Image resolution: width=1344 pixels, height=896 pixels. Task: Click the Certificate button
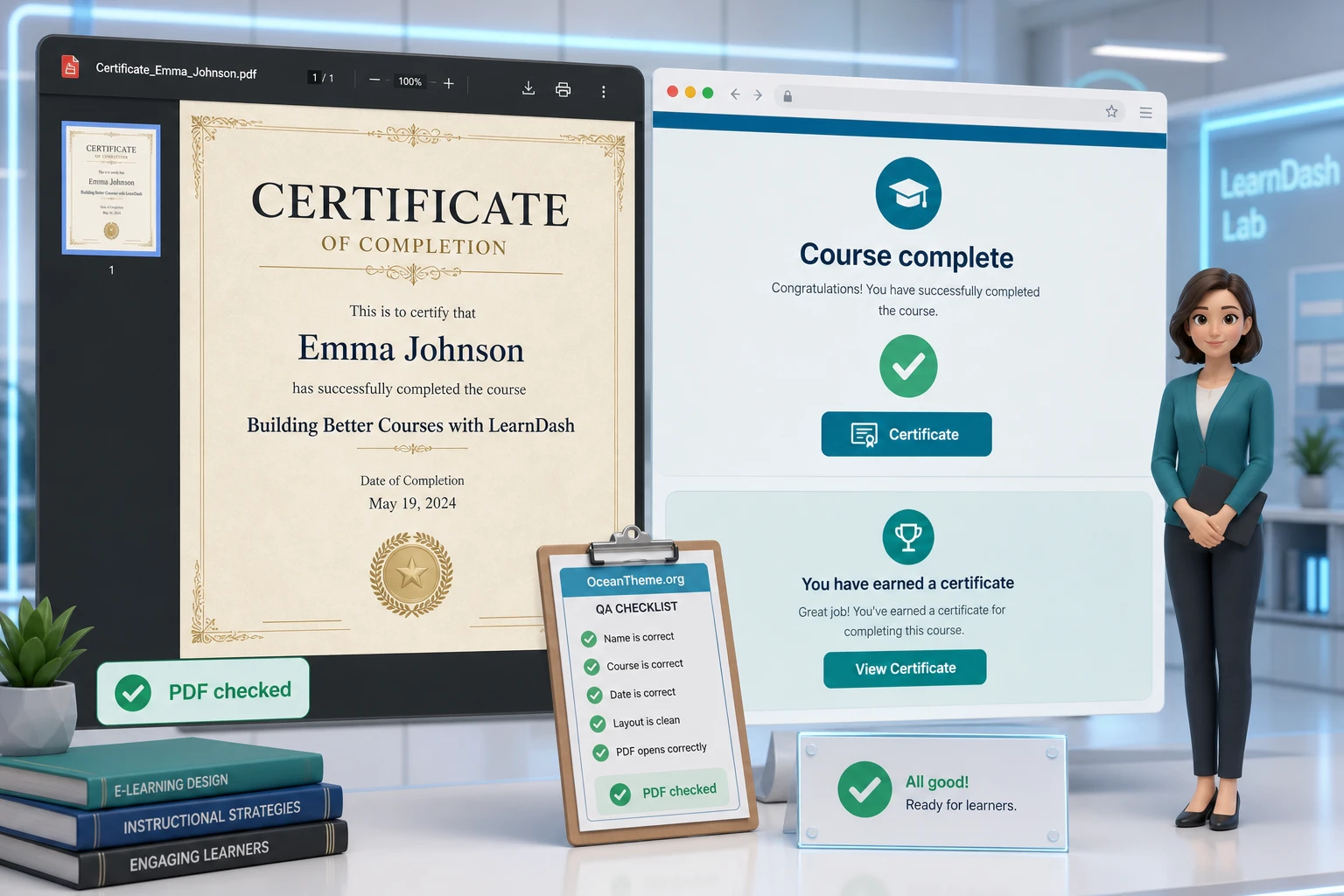906,434
